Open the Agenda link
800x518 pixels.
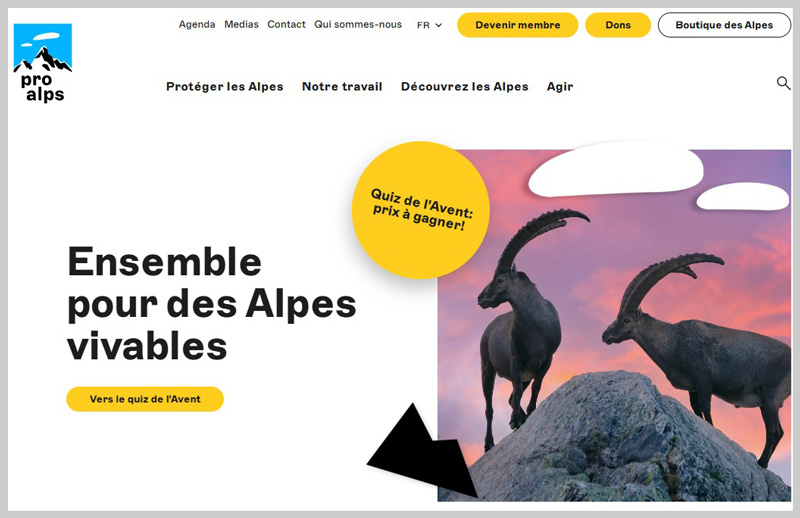pos(197,24)
